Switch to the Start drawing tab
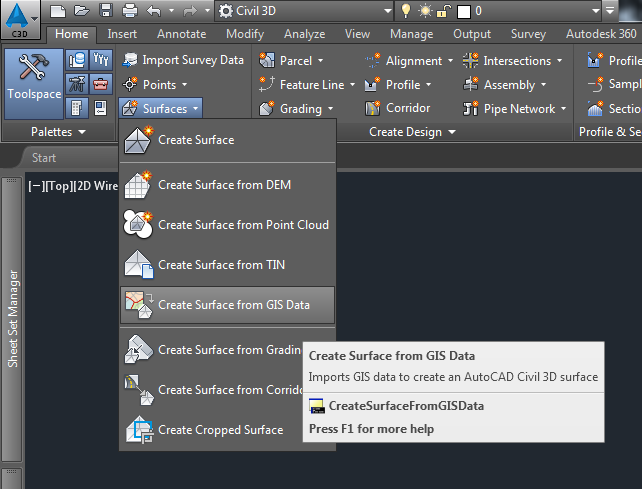642x489 pixels. coord(44,158)
